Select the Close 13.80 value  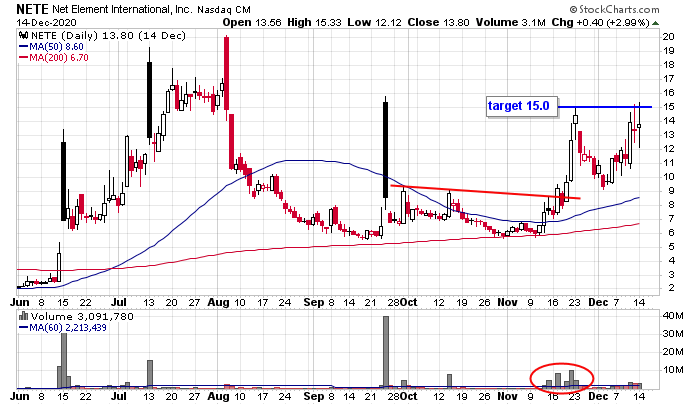click(x=438, y=22)
